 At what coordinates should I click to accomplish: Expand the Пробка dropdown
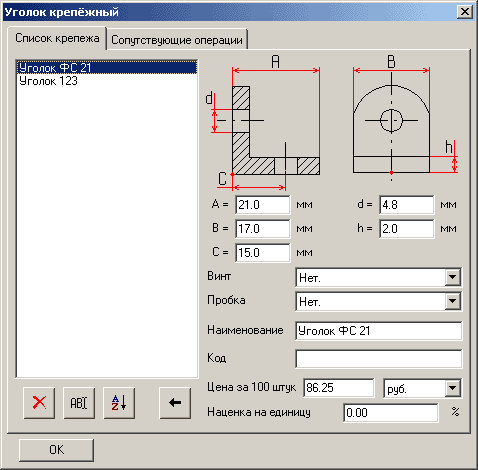(453, 302)
